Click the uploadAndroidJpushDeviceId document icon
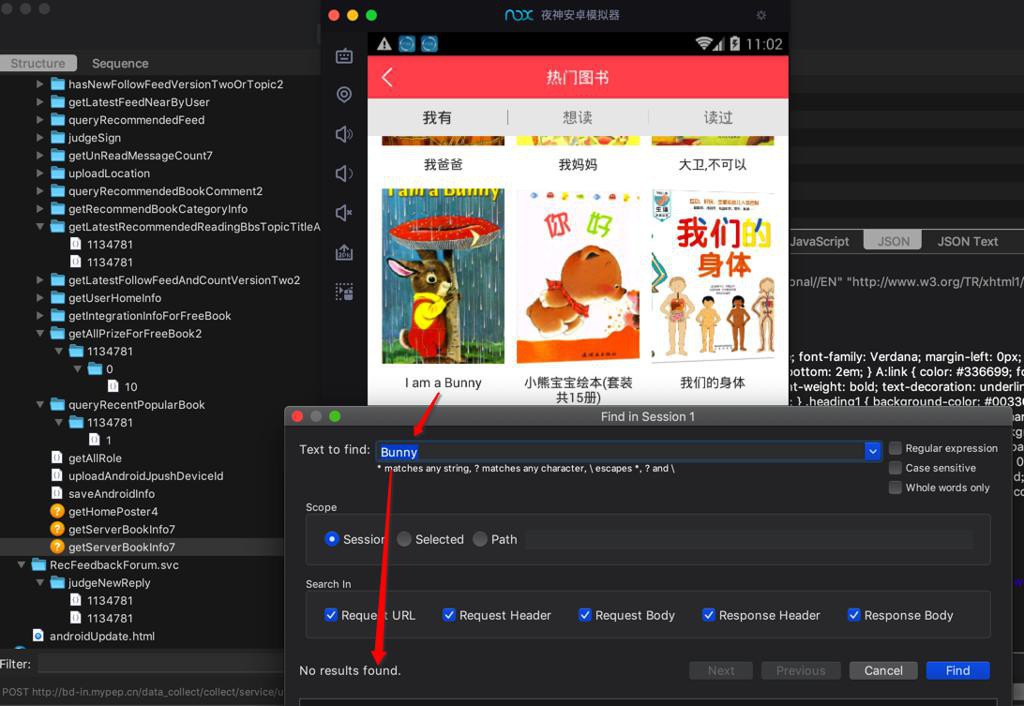 (57, 475)
